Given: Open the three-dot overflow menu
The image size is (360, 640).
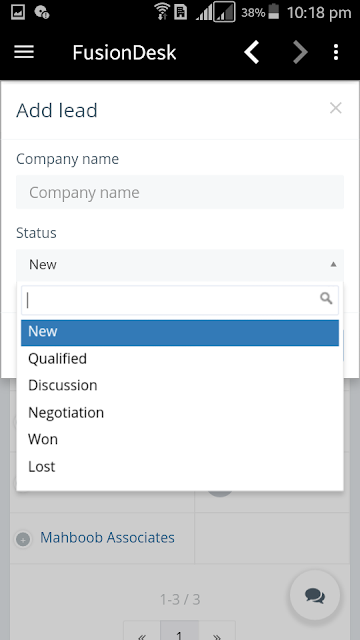Looking at the screenshot, I should coord(336,52).
